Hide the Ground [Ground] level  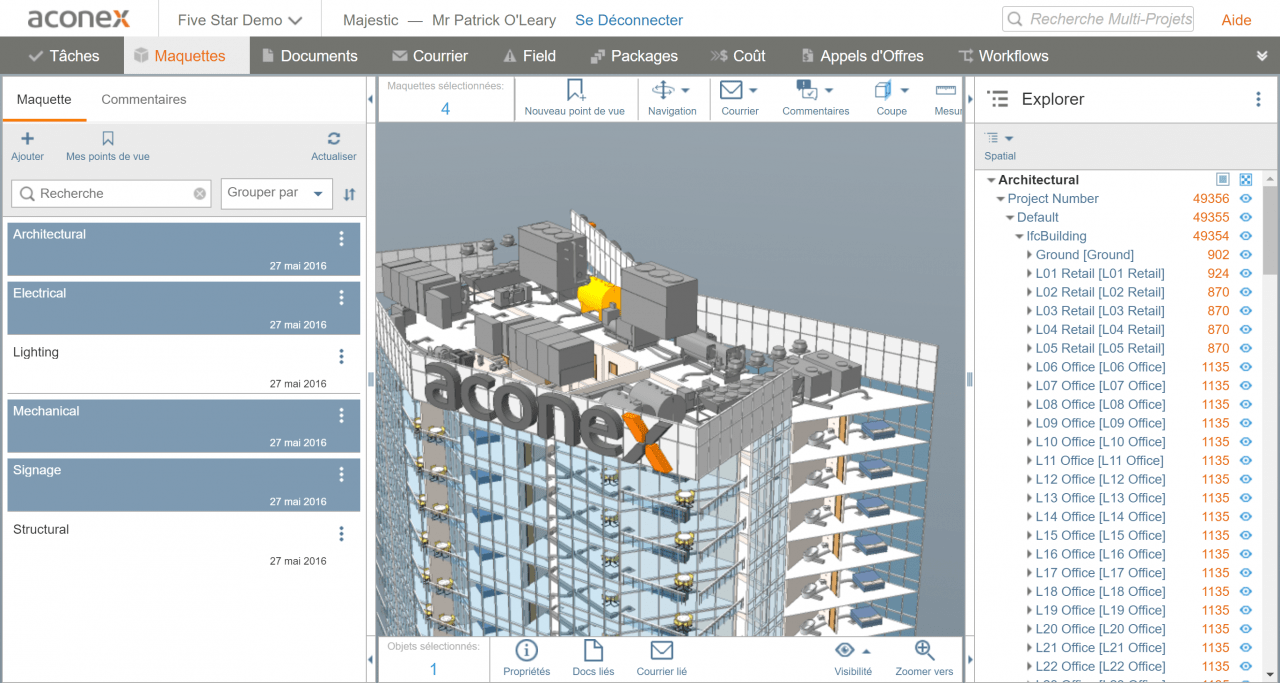click(x=1246, y=255)
